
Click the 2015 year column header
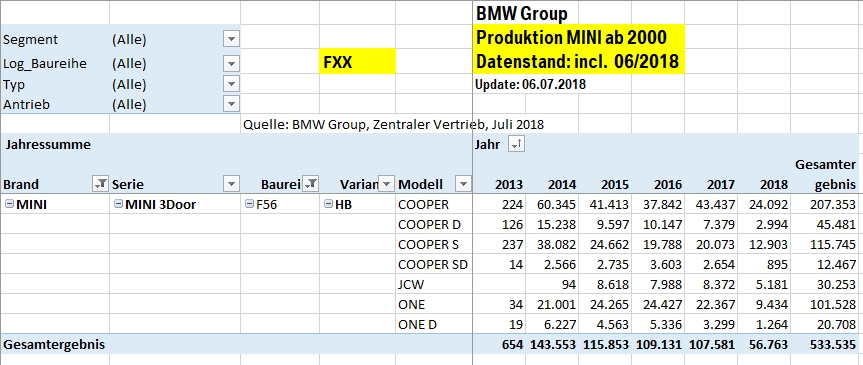point(605,184)
